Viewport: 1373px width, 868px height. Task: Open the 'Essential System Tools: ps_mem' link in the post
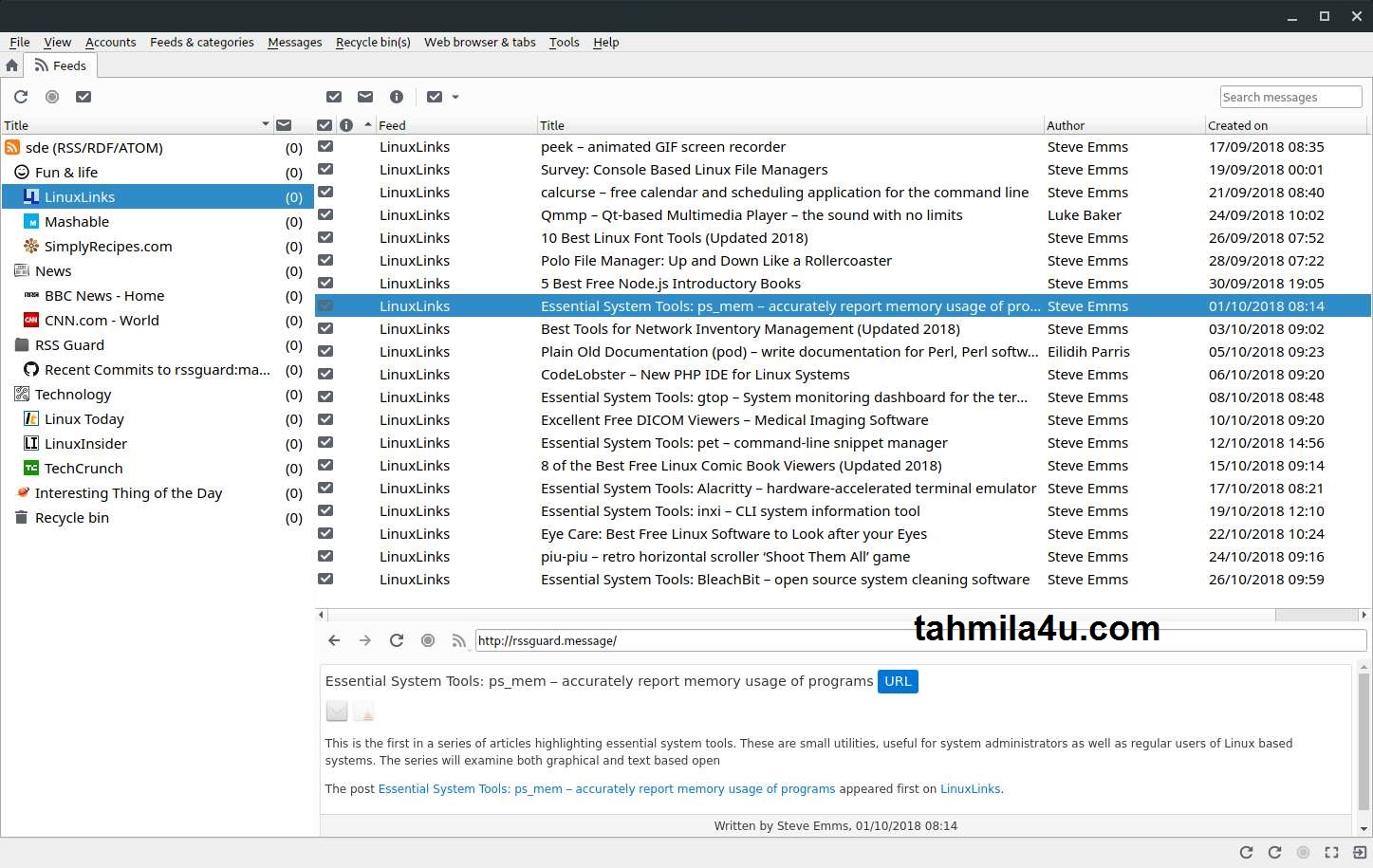click(606, 788)
